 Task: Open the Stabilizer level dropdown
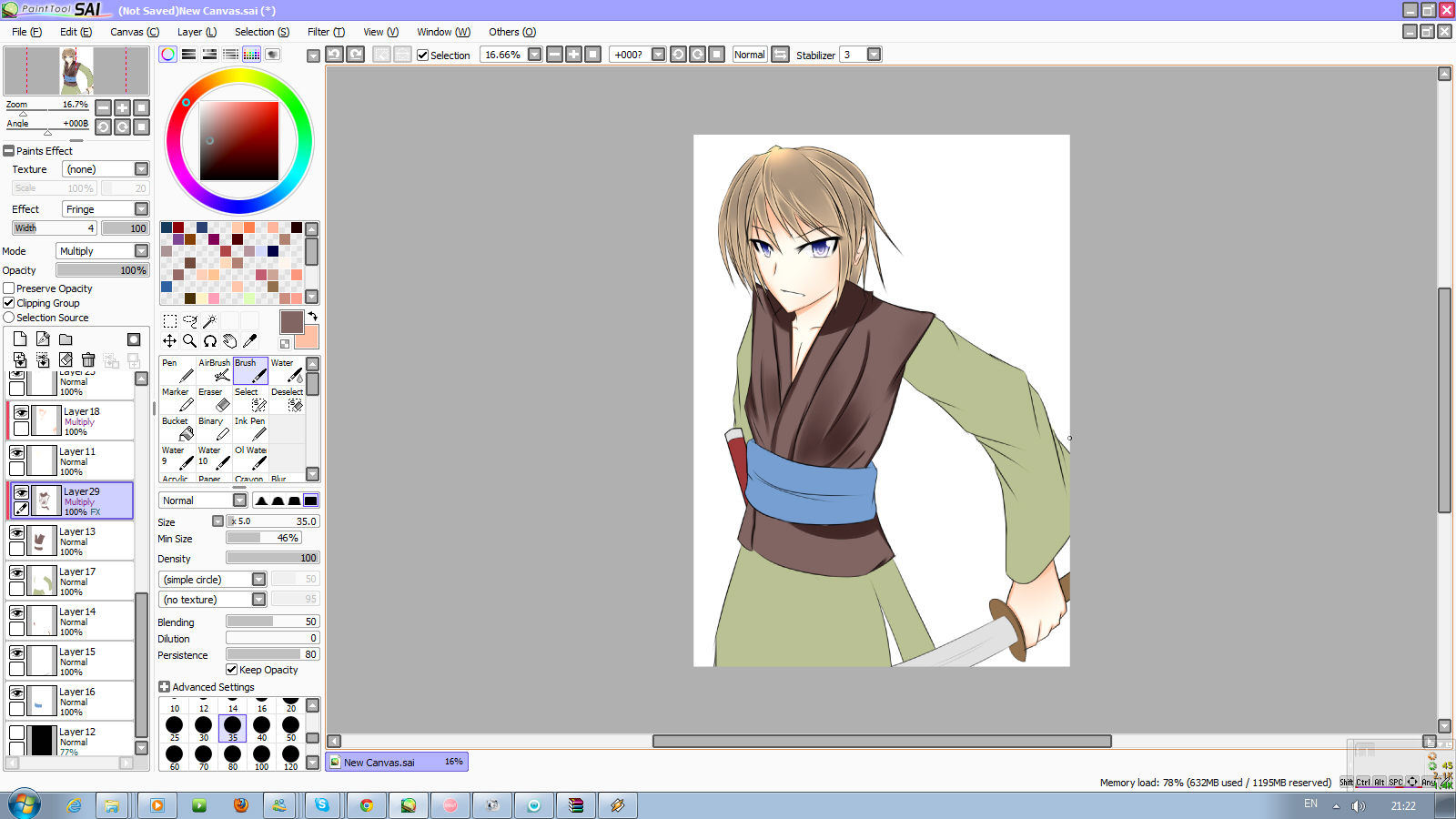coord(875,55)
